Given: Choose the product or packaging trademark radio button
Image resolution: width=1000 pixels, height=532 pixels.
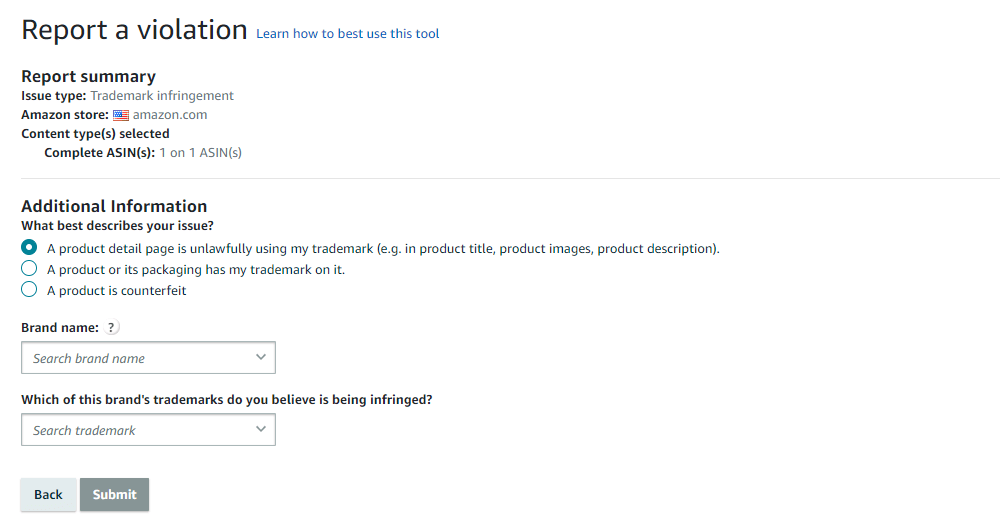Looking at the screenshot, I should 29,269.
